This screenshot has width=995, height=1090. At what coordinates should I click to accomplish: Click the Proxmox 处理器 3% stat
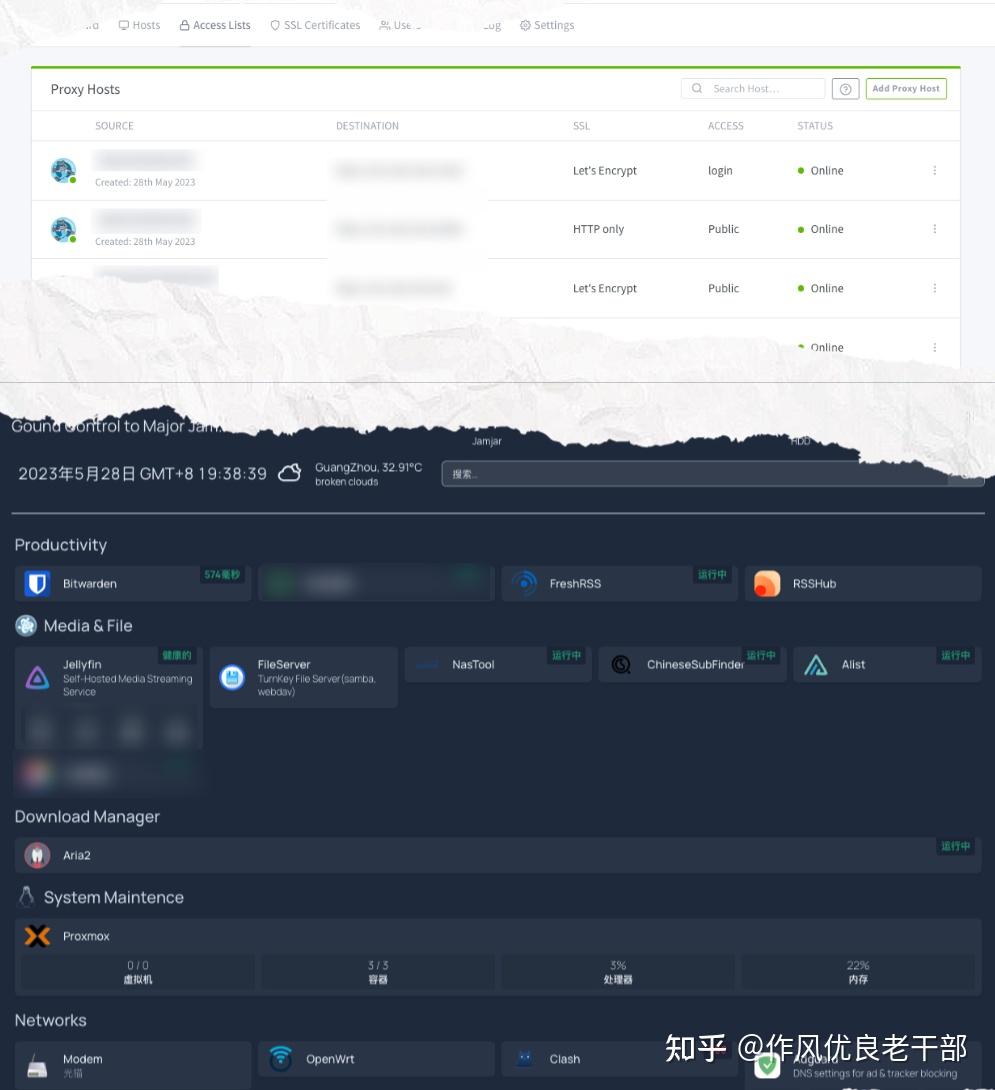pyautogui.click(x=618, y=972)
